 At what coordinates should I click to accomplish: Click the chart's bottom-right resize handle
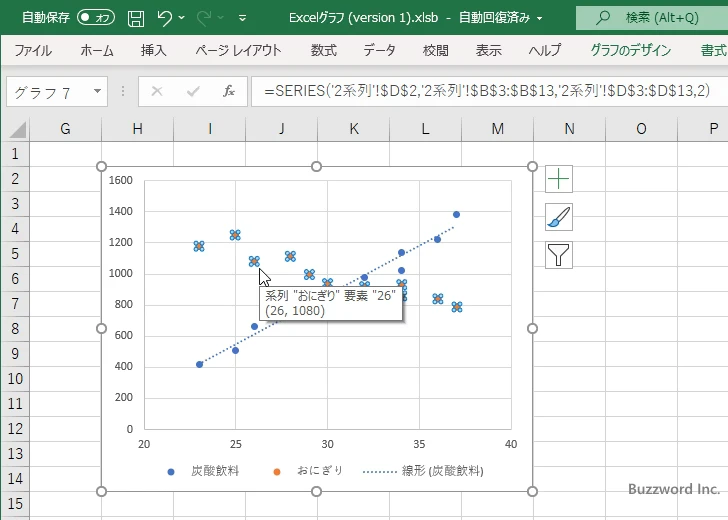click(532, 491)
